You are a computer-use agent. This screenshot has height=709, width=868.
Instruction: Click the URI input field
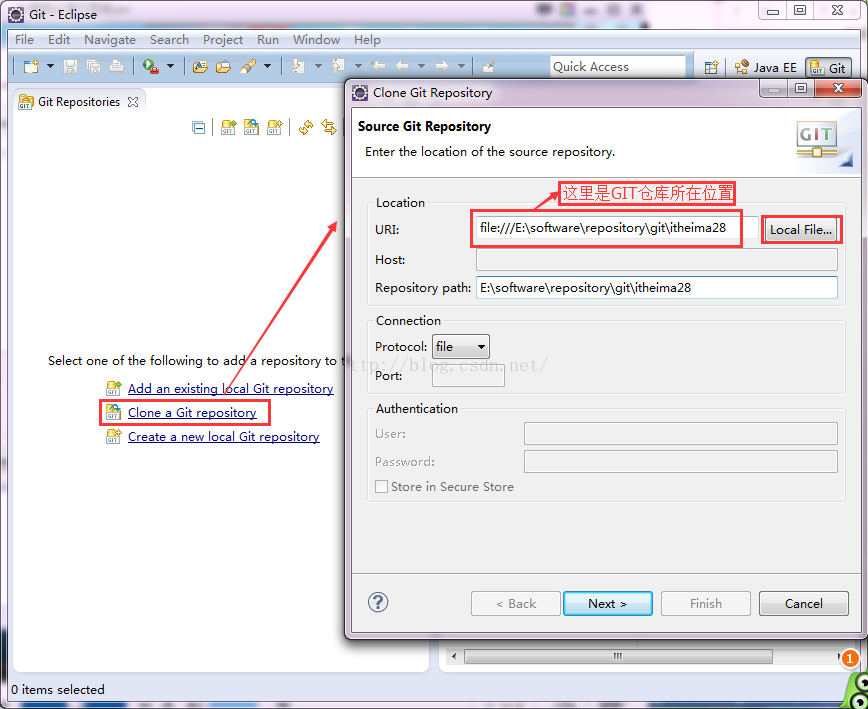click(617, 228)
